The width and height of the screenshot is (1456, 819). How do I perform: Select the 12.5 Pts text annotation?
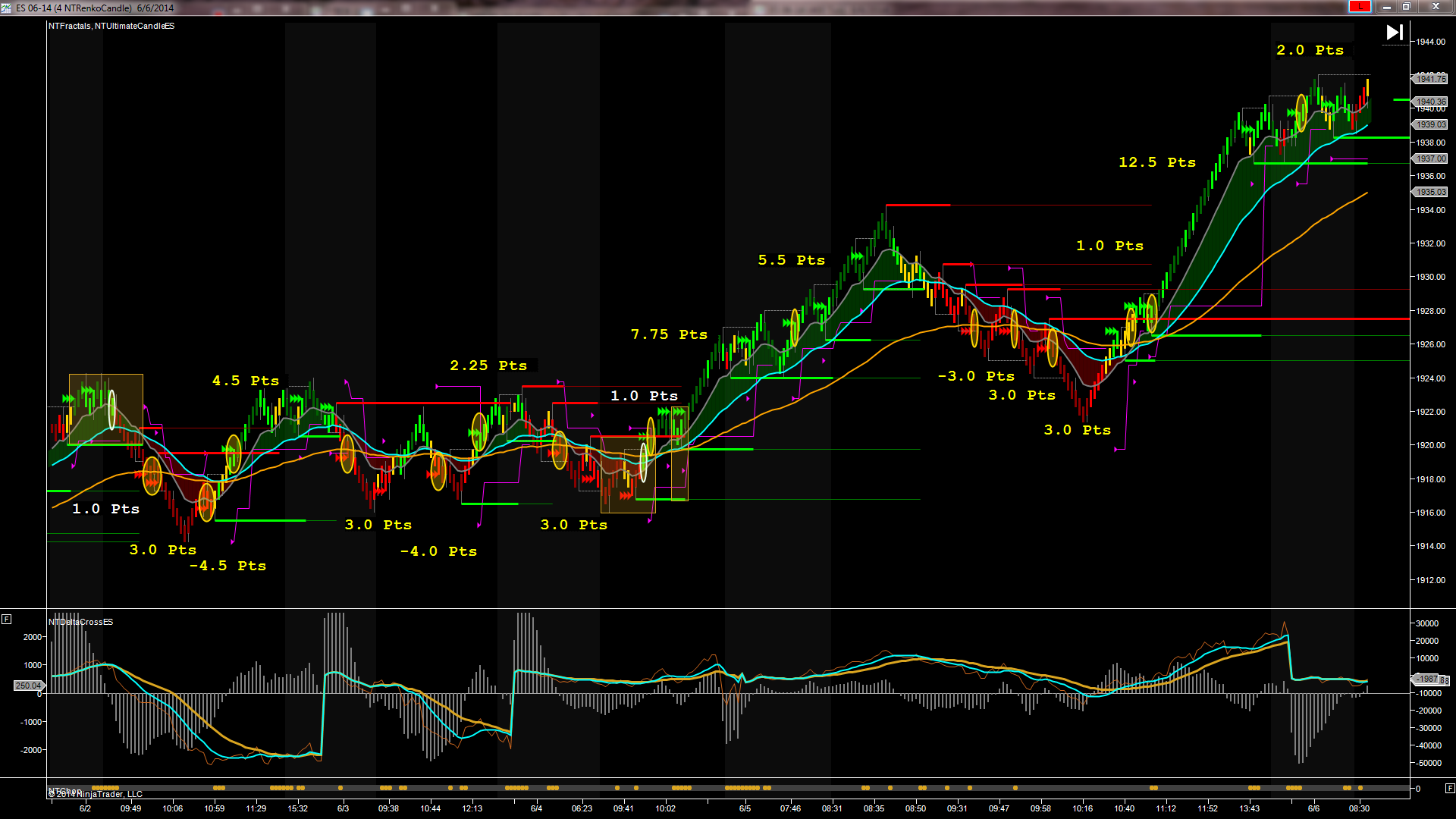tap(1156, 162)
